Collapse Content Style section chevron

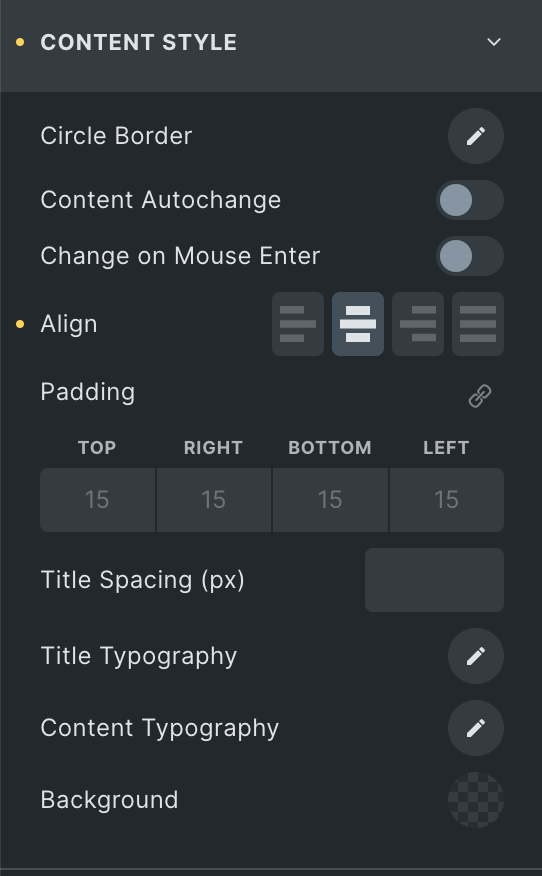tap(494, 42)
